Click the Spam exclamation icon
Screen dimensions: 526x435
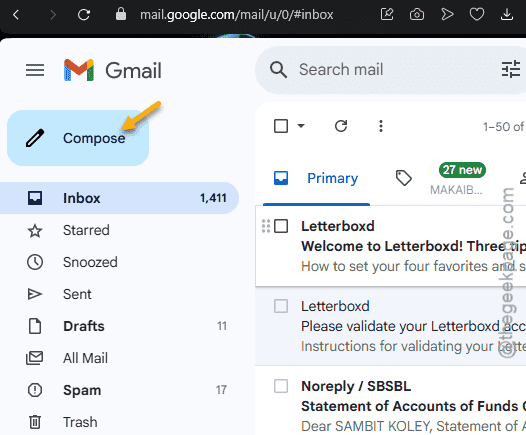coord(35,390)
